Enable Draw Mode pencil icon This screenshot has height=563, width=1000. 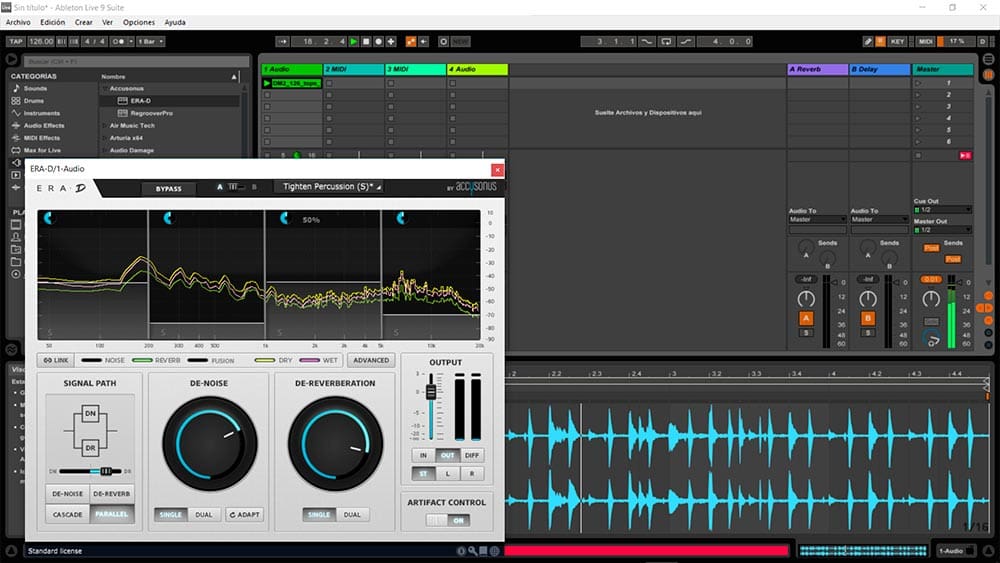click(x=868, y=41)
